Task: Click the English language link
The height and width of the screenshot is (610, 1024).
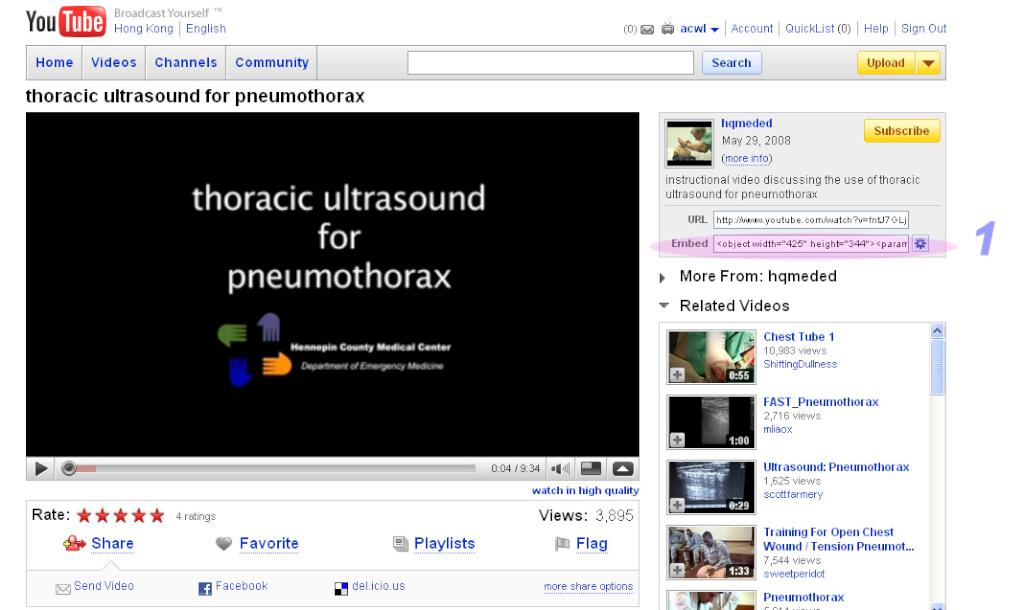Action: click(206, 29)
